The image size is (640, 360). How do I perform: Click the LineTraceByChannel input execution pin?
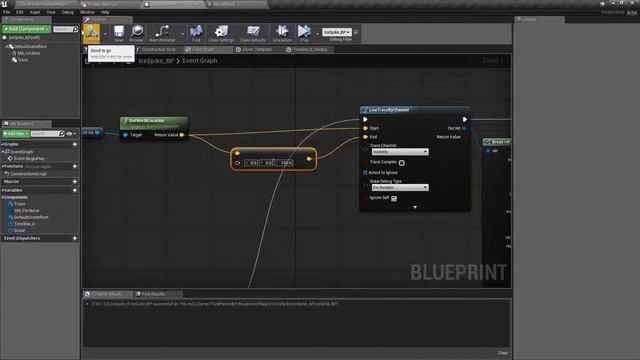(365, 119)
